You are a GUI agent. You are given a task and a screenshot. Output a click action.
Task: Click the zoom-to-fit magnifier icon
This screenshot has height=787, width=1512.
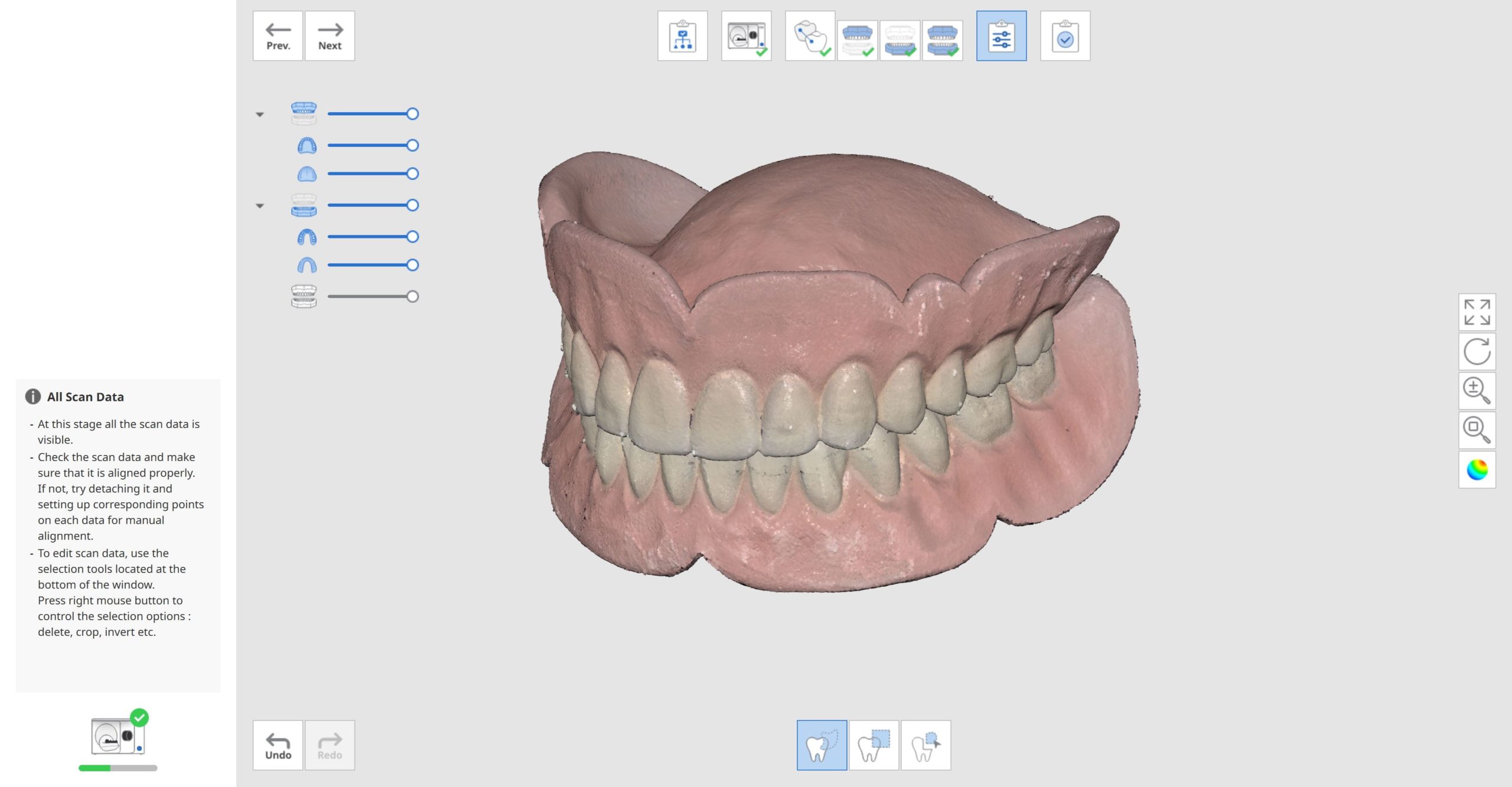(x=1477, y=430)
